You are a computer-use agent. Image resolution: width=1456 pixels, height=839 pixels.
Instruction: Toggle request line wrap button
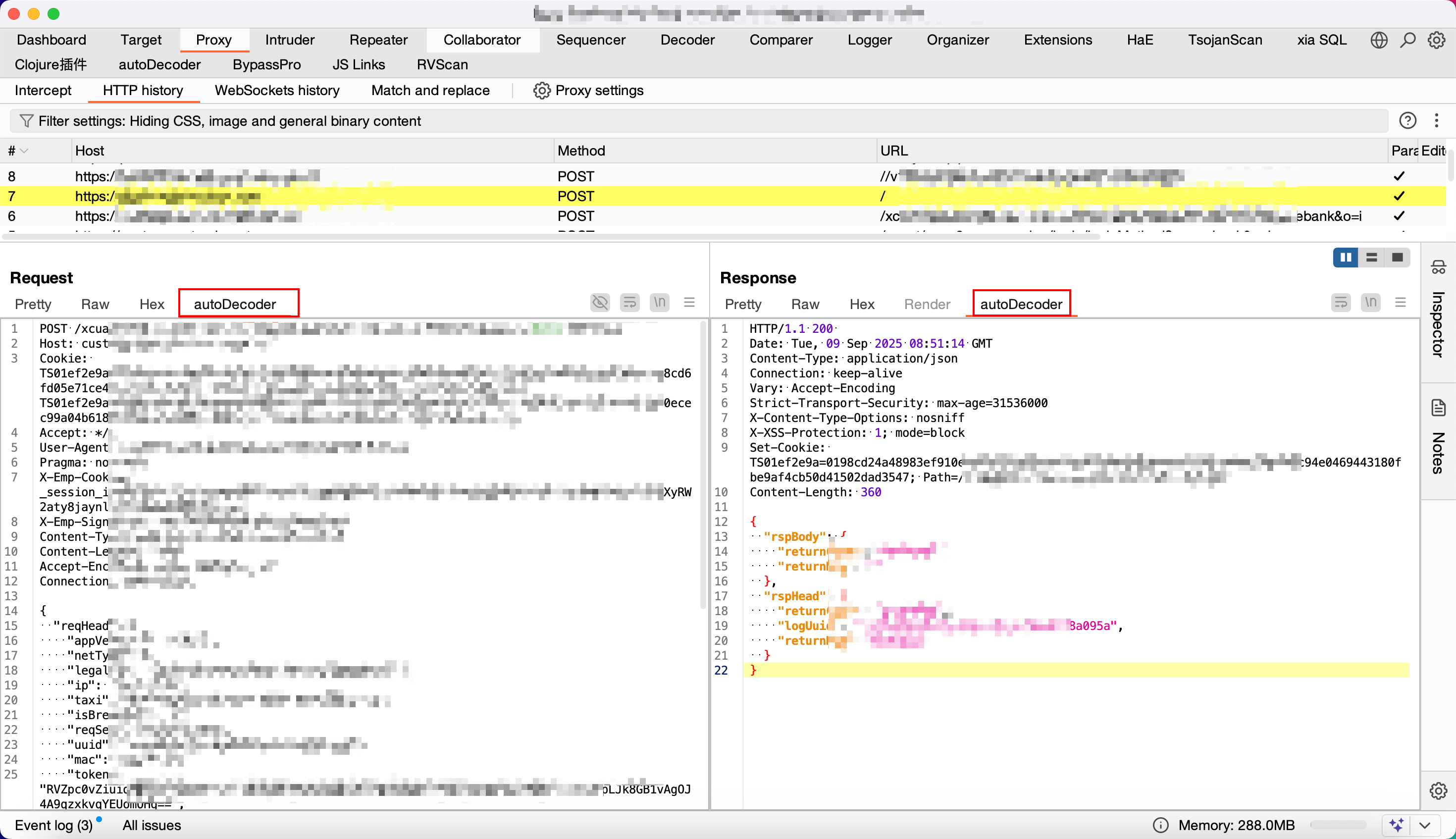pos(630,303)
